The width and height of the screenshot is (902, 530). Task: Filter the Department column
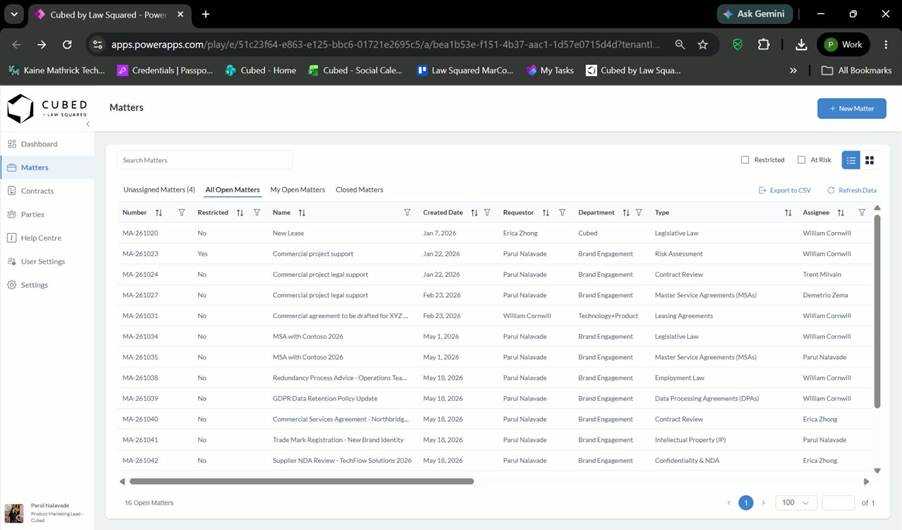click(x=639, y=213)
